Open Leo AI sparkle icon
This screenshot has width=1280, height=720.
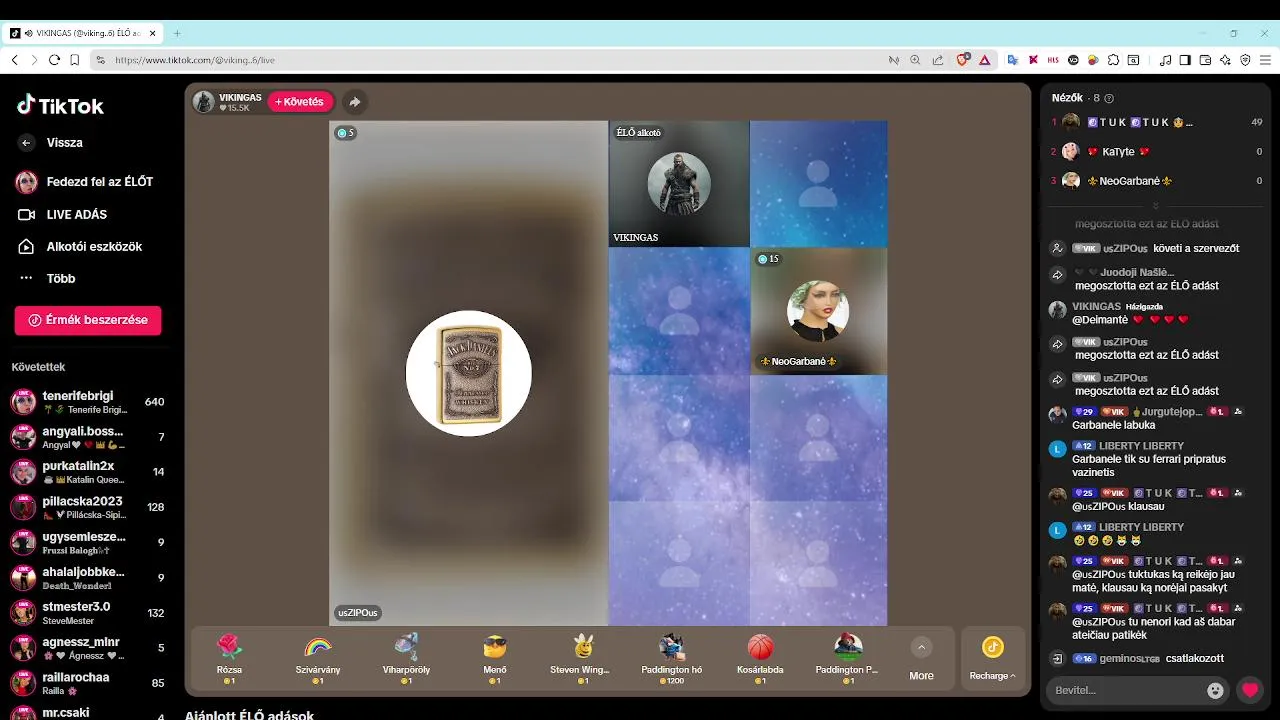[1225, 60]
